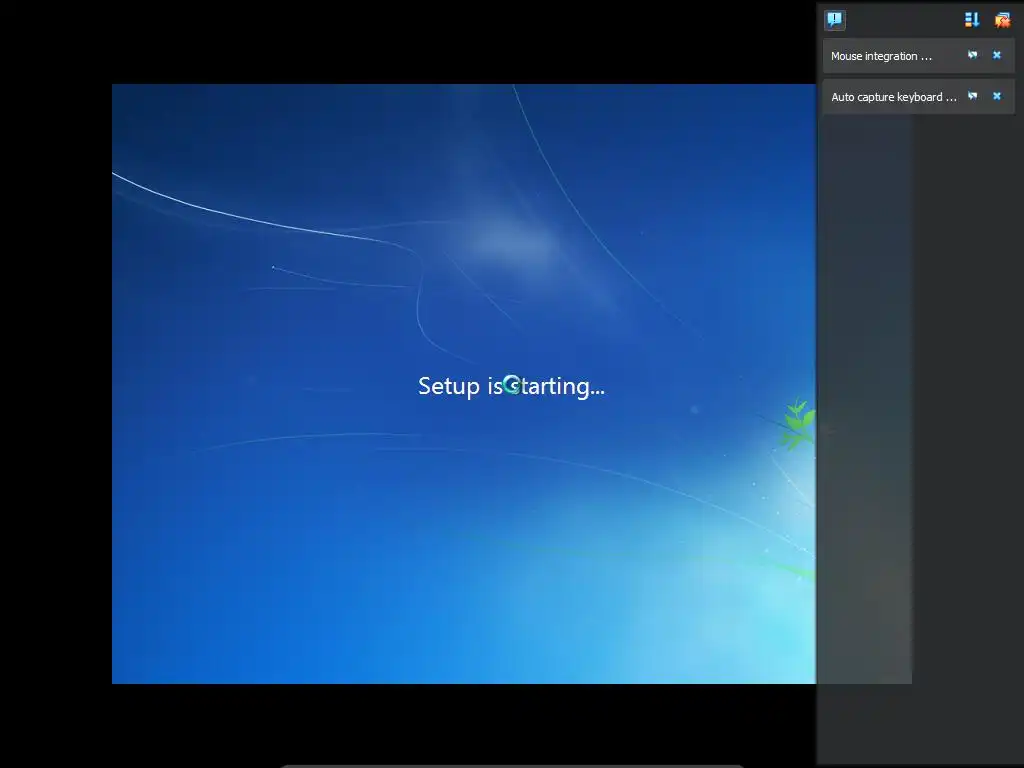The width and height of the screenshot is (1024, 768).
Task: Click the speaker icon beside Auto capture keyboard
Action: [x=972, y=97]
